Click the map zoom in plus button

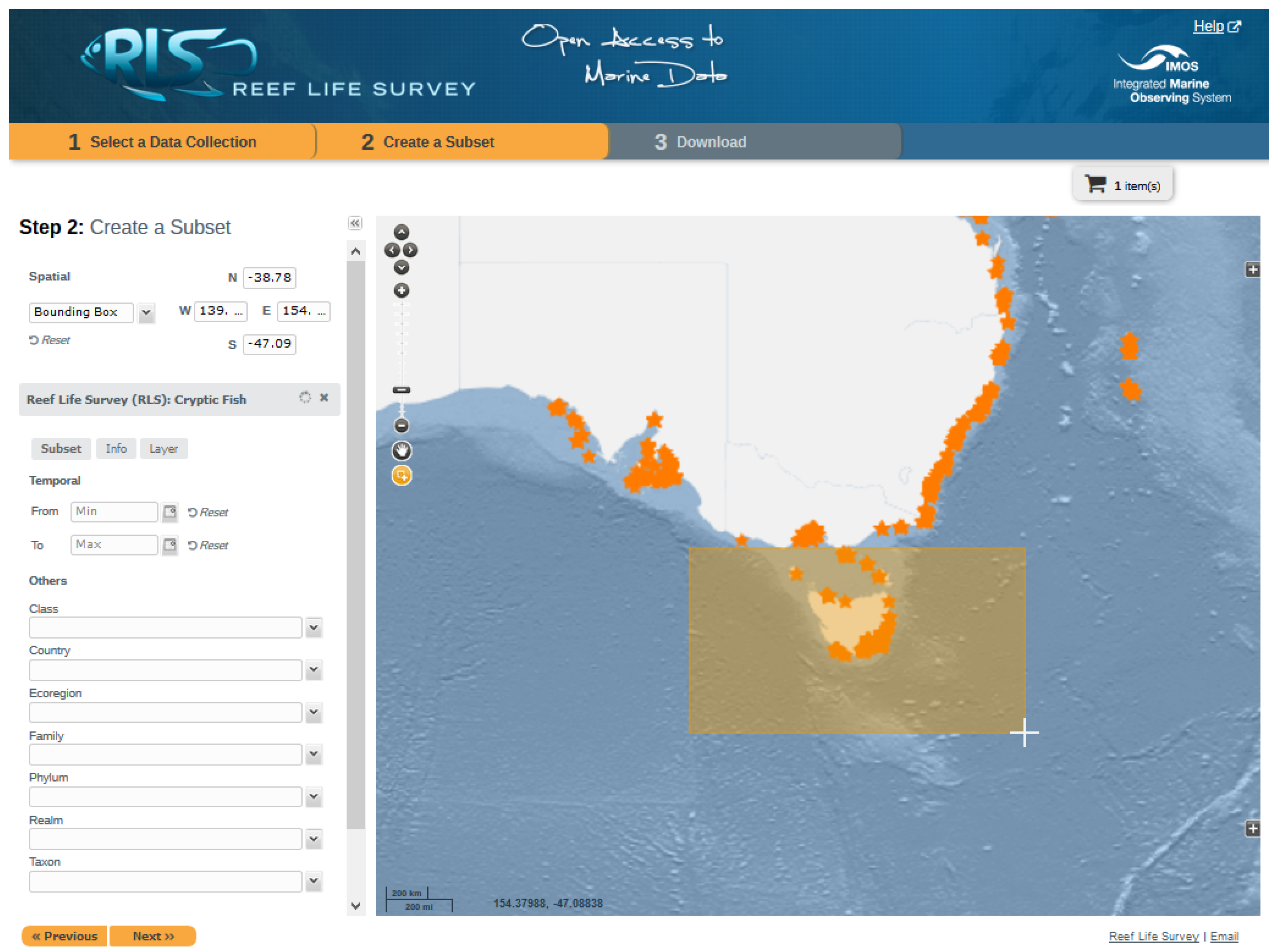[x=402, y=290]
